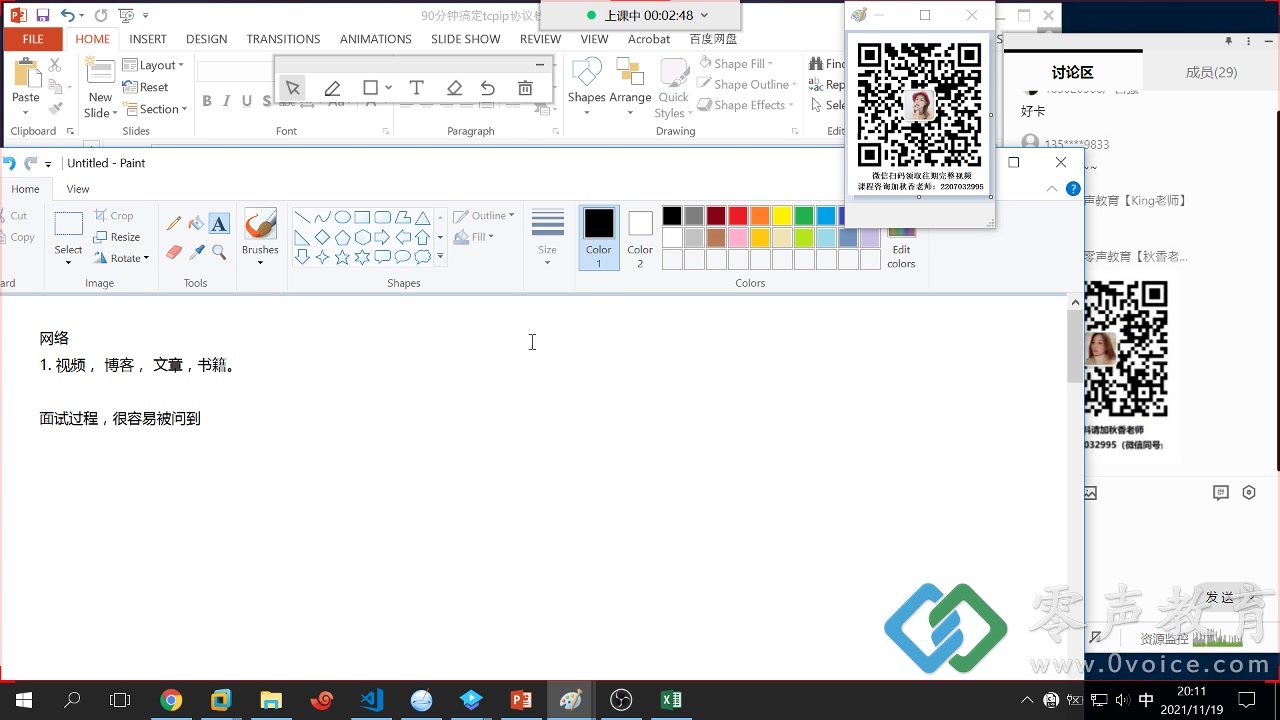Toggle the Text tool in Paint
1280x720 pixels.
tap(219, 223)
